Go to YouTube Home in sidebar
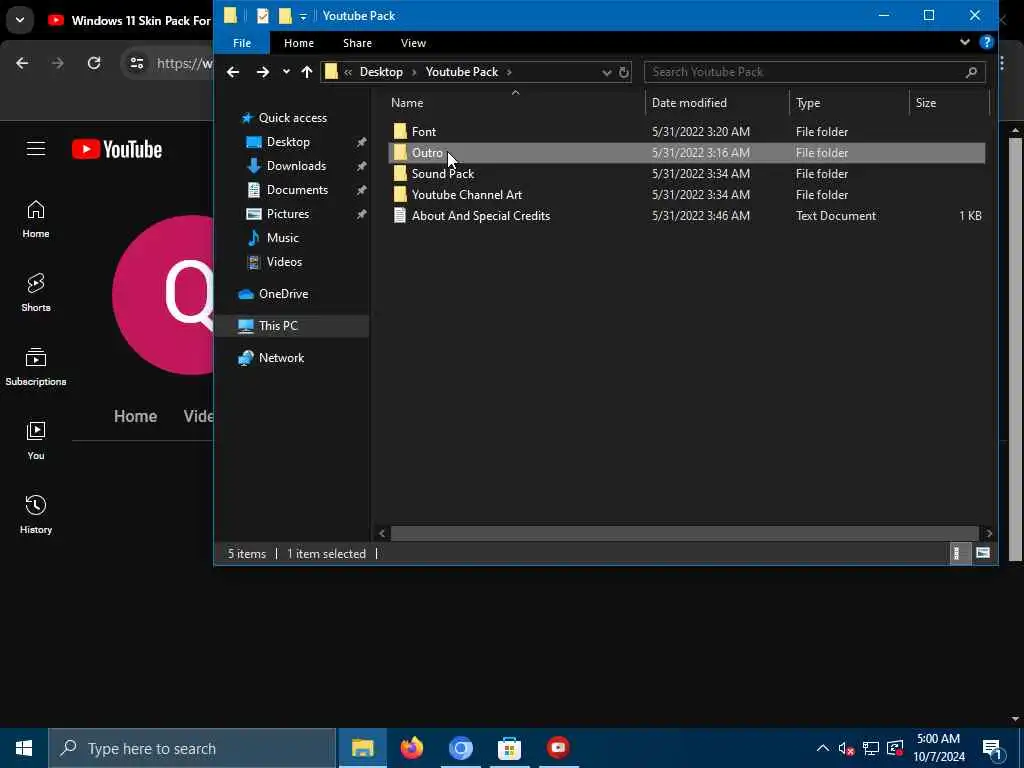The height and width of the screenshot is (768, 1024). click(x=36, y=219)
